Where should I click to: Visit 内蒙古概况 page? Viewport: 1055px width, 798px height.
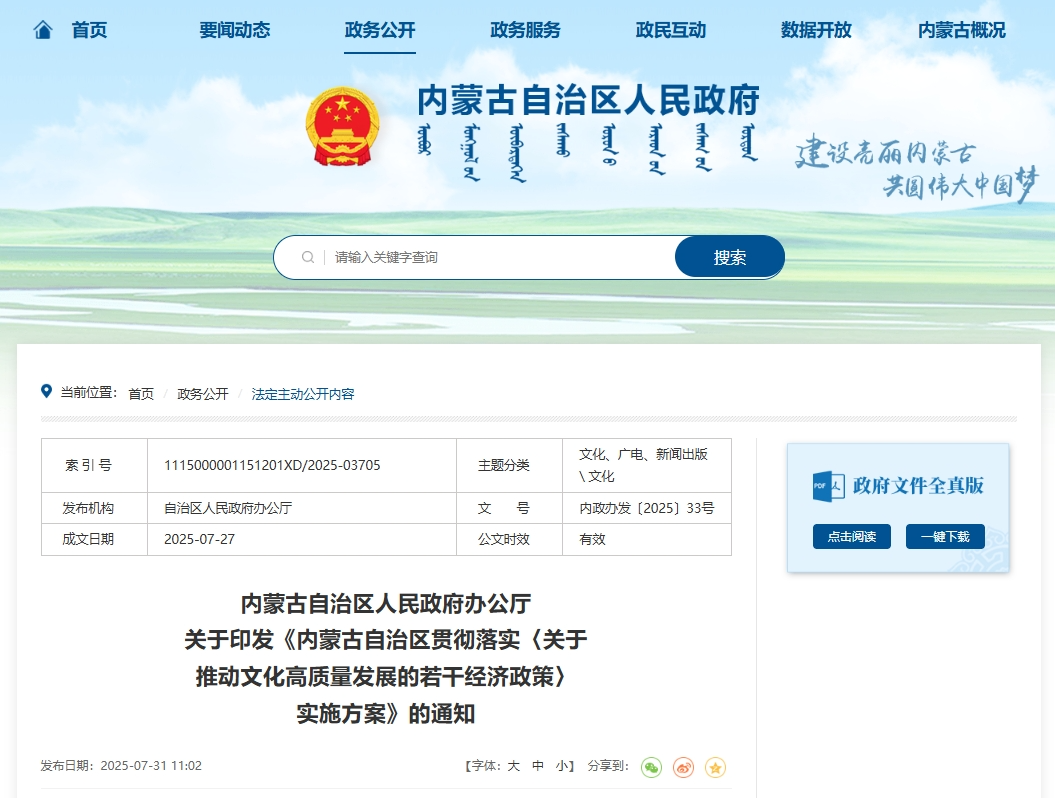[962, 30]
